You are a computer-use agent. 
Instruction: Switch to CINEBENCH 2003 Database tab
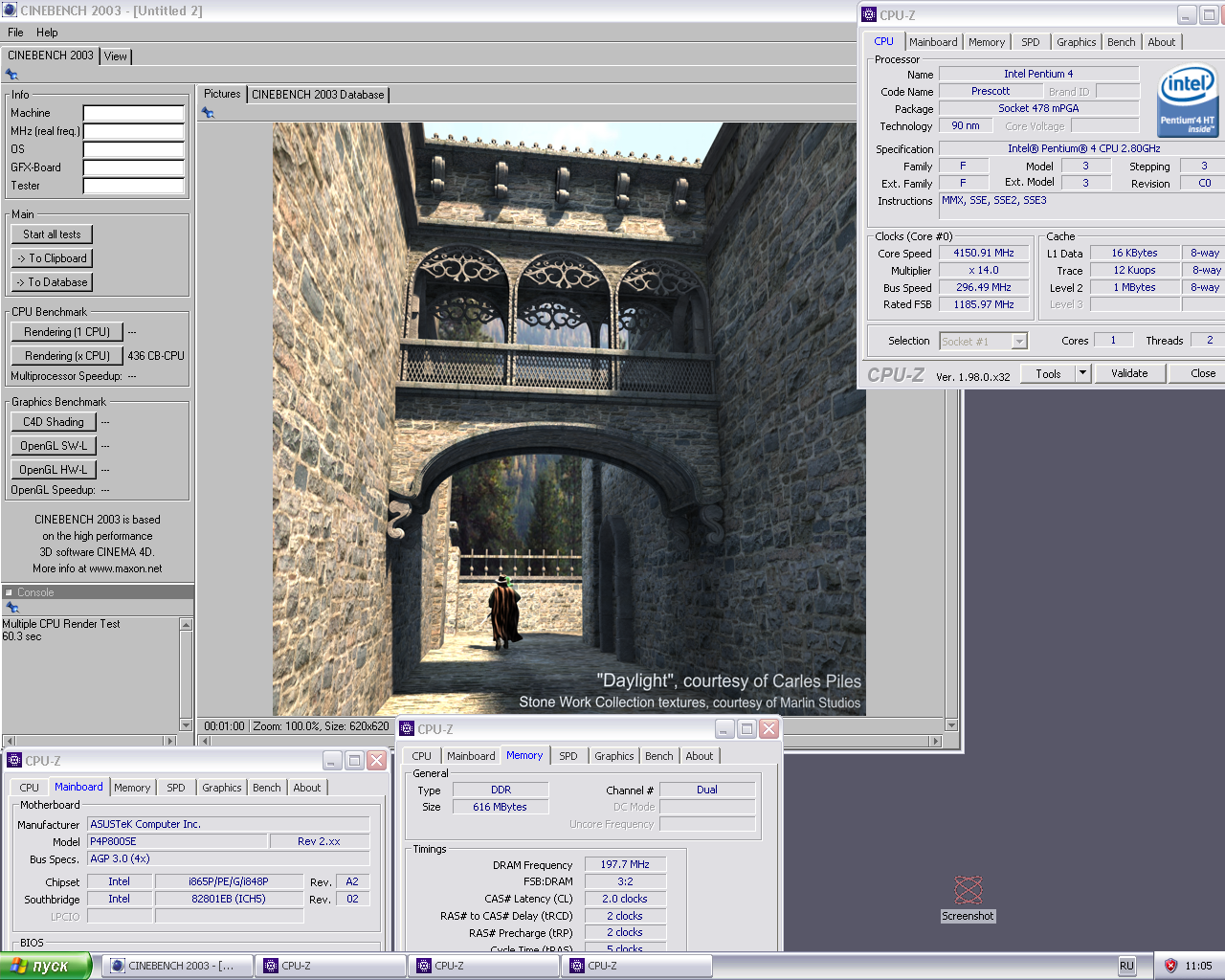pos(318,95)
